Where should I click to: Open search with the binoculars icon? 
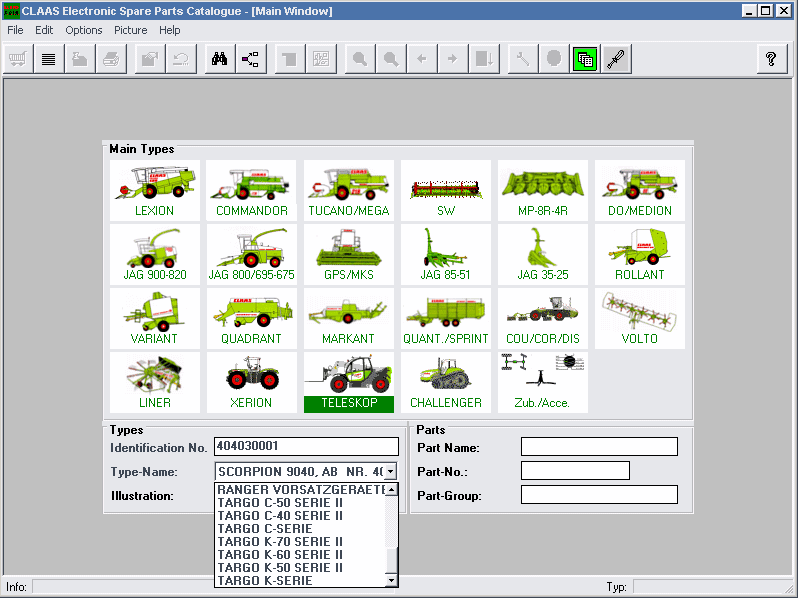[219, 59]
